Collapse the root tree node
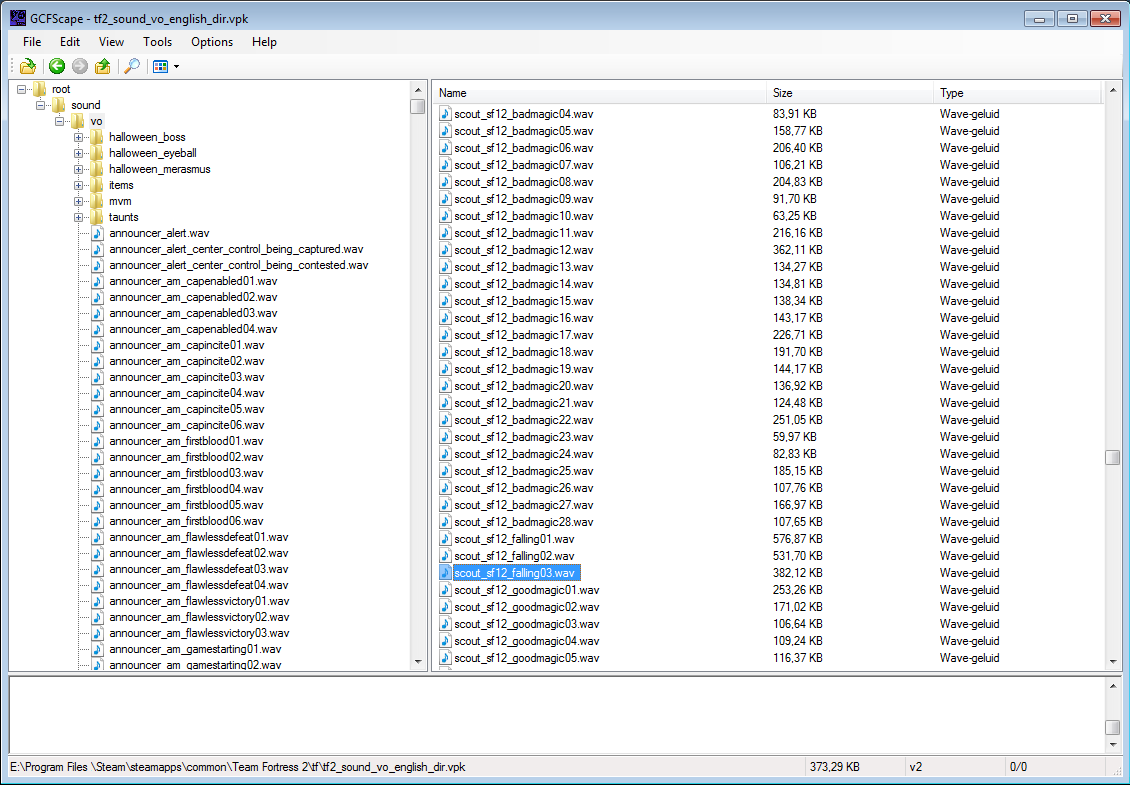 pos(22,89)
